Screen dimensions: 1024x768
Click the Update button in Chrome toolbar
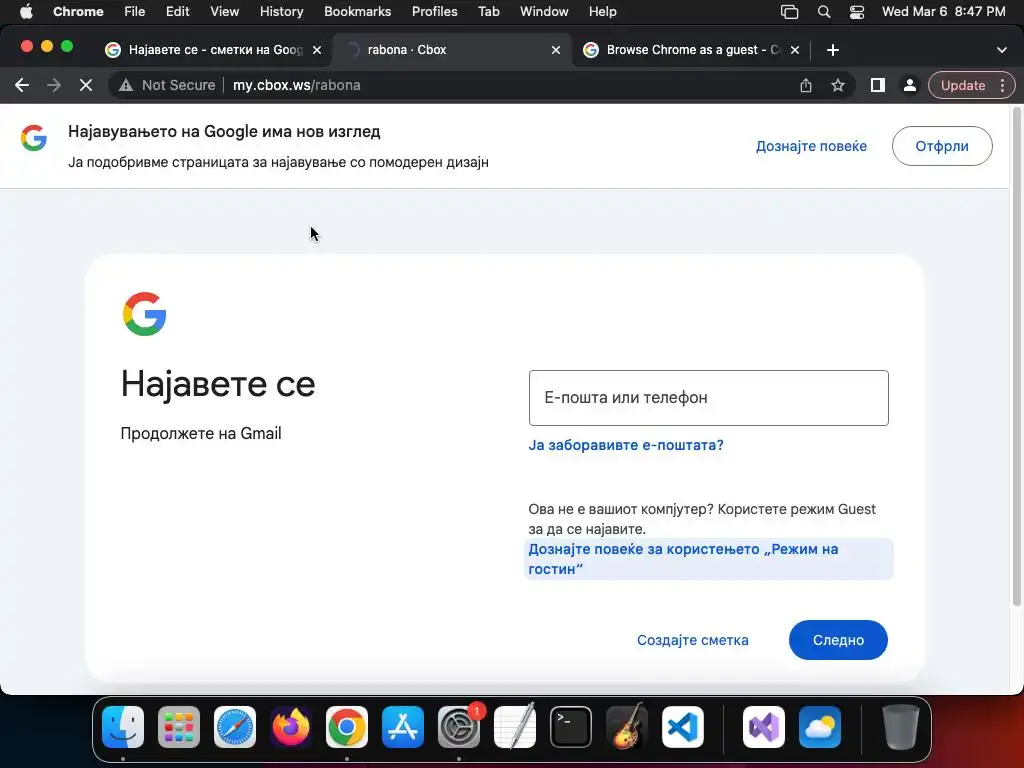point(963,86)
